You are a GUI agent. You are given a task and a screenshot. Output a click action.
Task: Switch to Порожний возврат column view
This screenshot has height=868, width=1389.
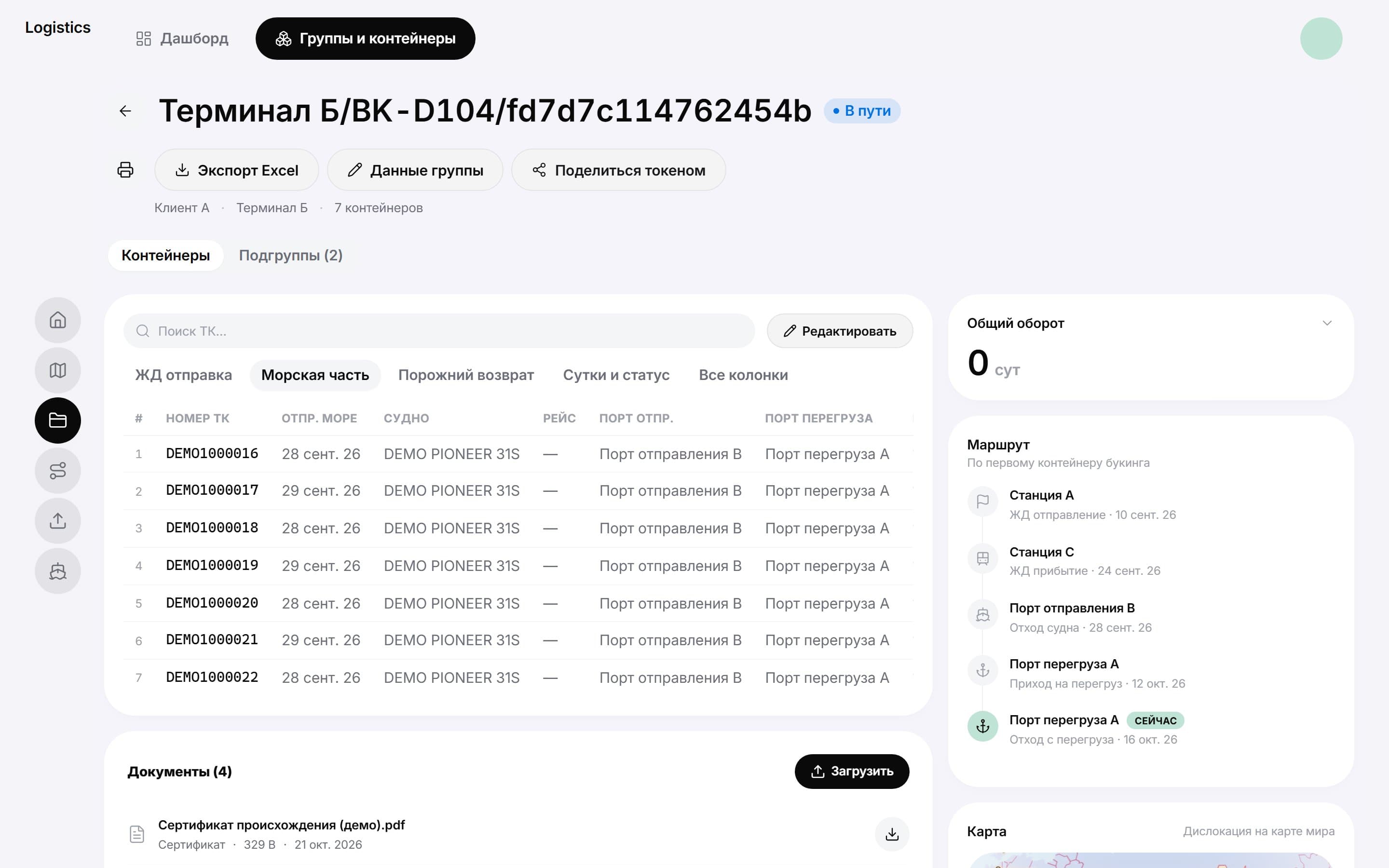click(x=465, y=376)
